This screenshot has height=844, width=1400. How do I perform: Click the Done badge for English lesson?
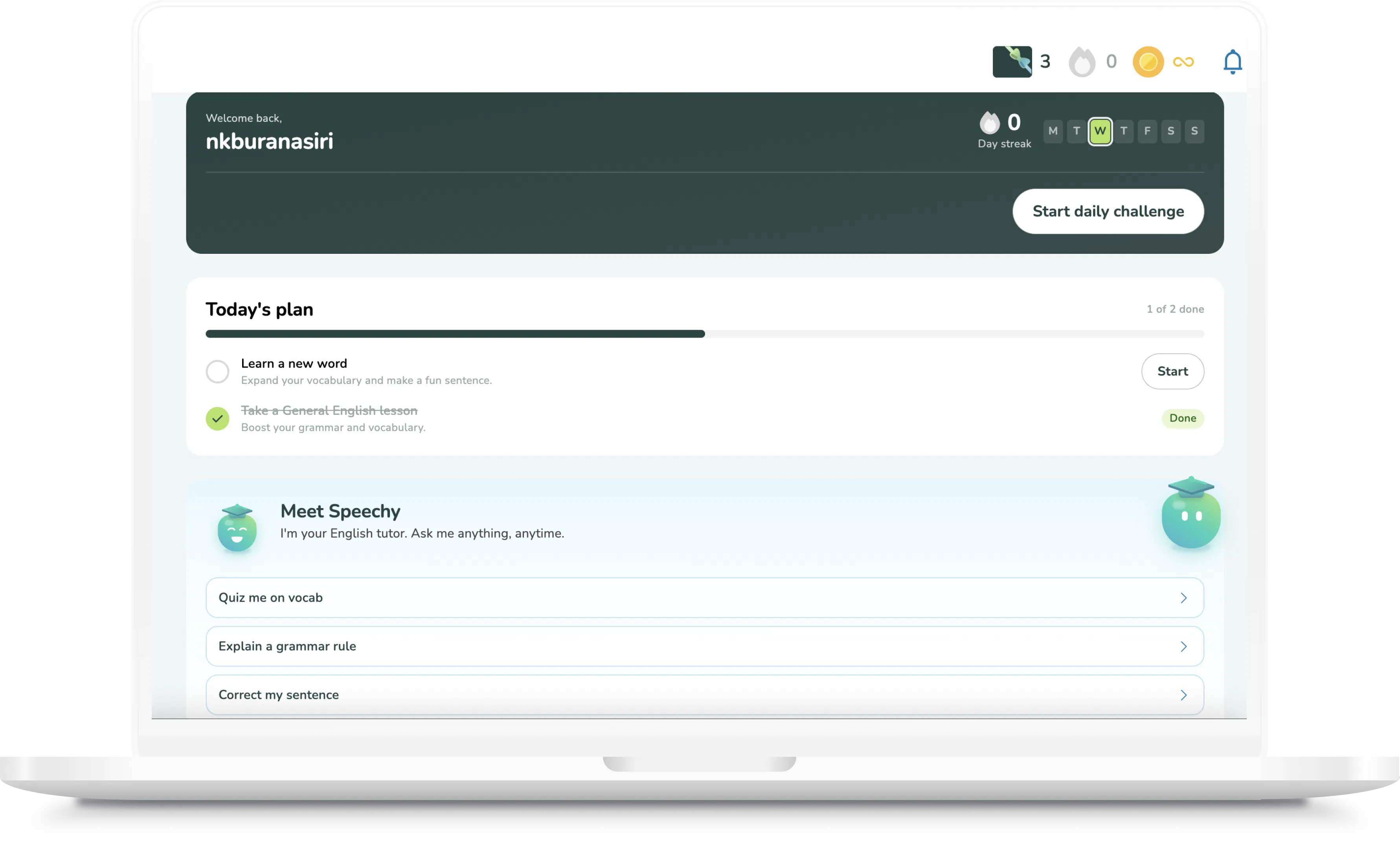(x=1182, y=418)
